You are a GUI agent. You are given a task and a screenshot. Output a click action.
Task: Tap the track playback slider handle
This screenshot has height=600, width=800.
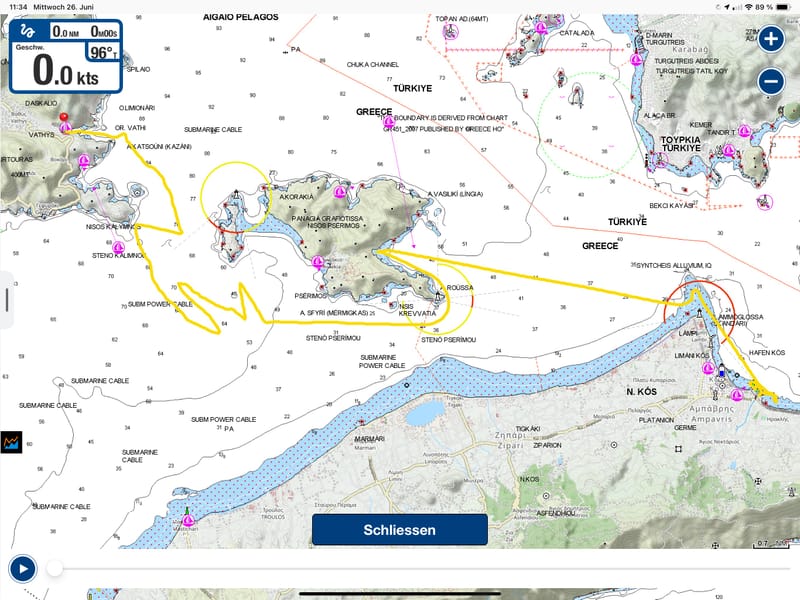point(55,569)
